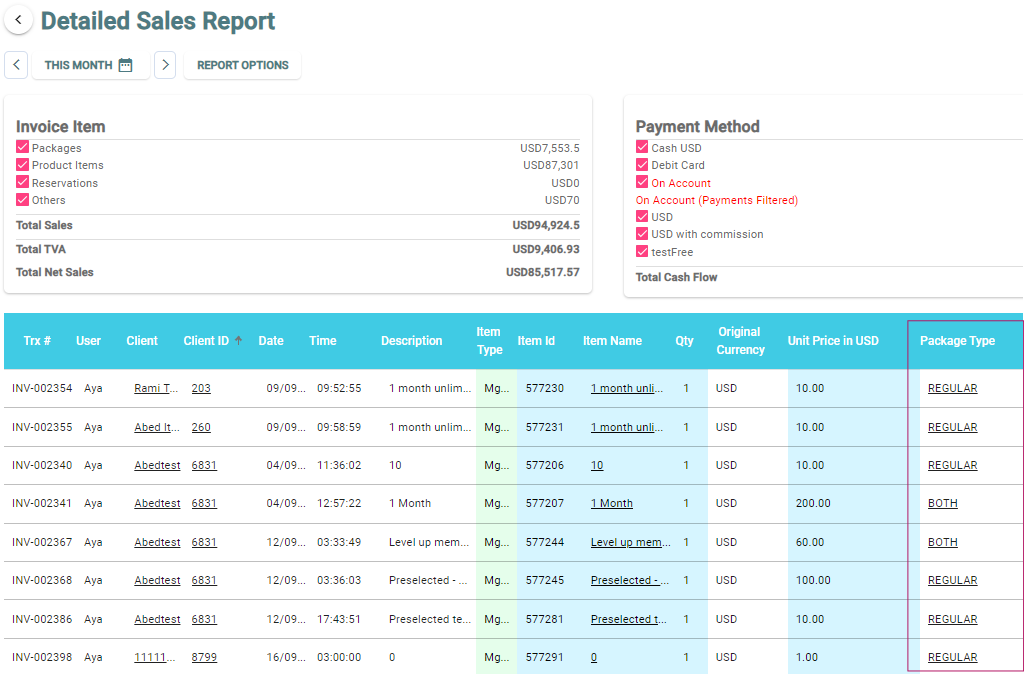Uncheck the Reservations invoice item

[23, 182]
